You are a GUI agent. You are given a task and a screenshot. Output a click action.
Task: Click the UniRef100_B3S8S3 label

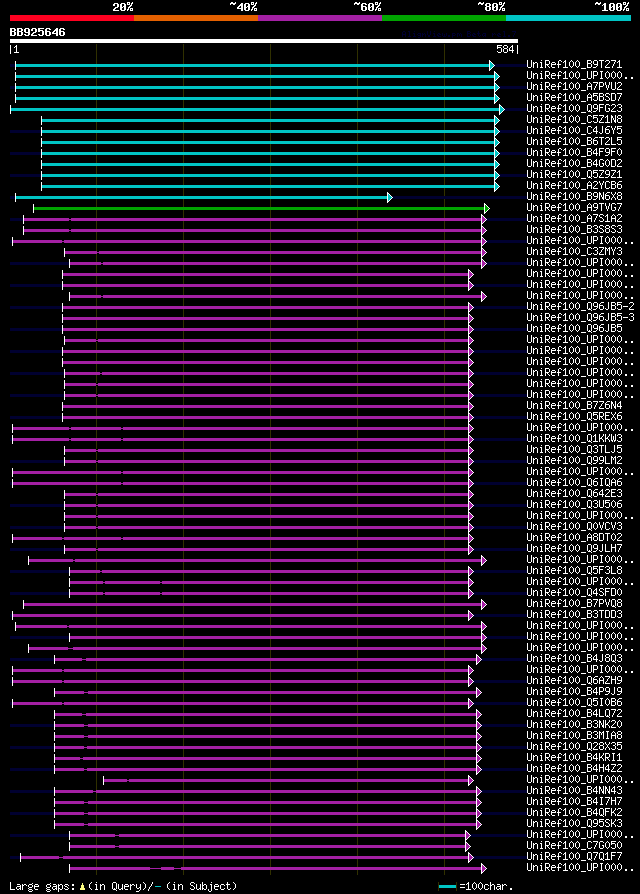pos(574,230)
